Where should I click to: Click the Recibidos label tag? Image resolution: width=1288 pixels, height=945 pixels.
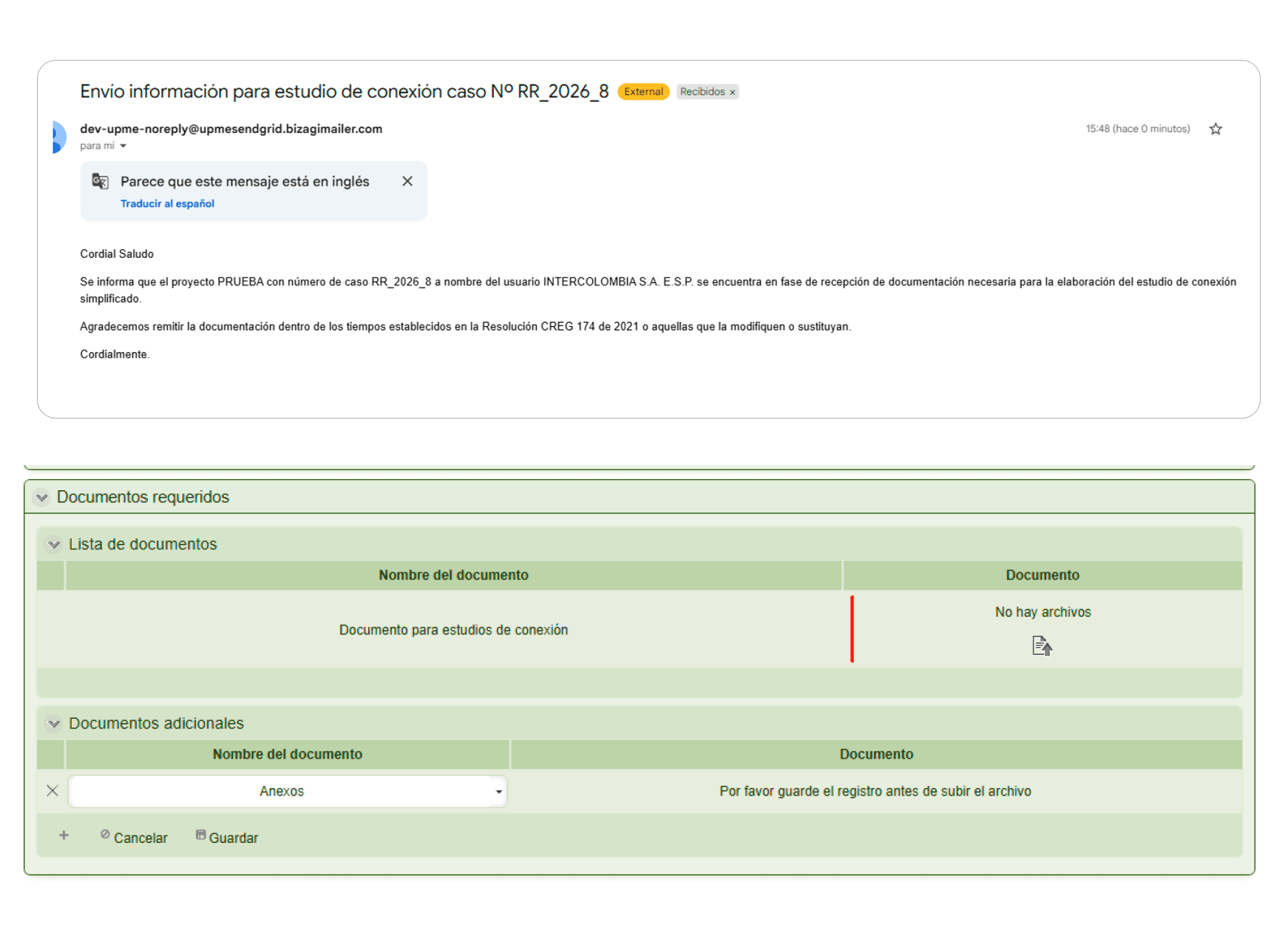(x=702, y=92)
